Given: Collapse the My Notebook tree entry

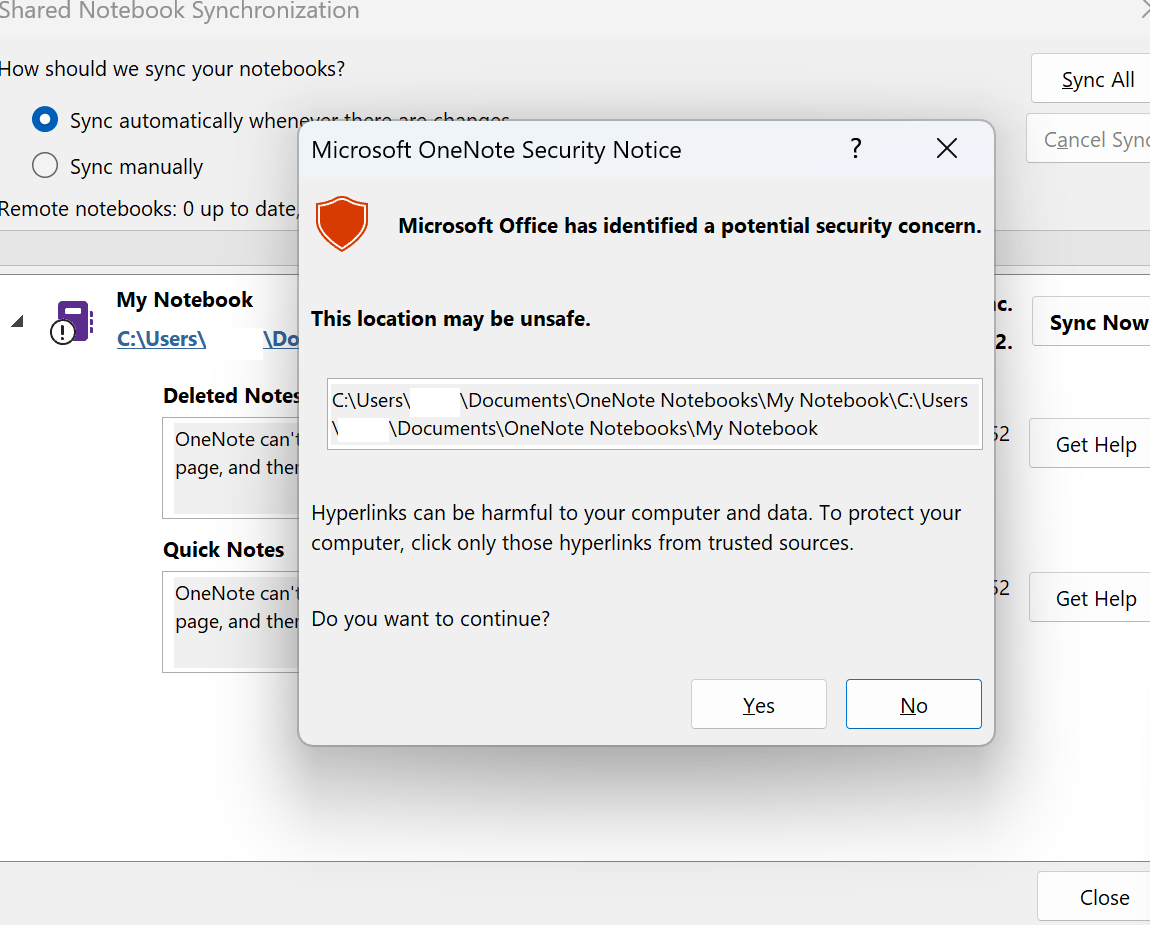Looking at the screenshot, I should coord(16,322).
